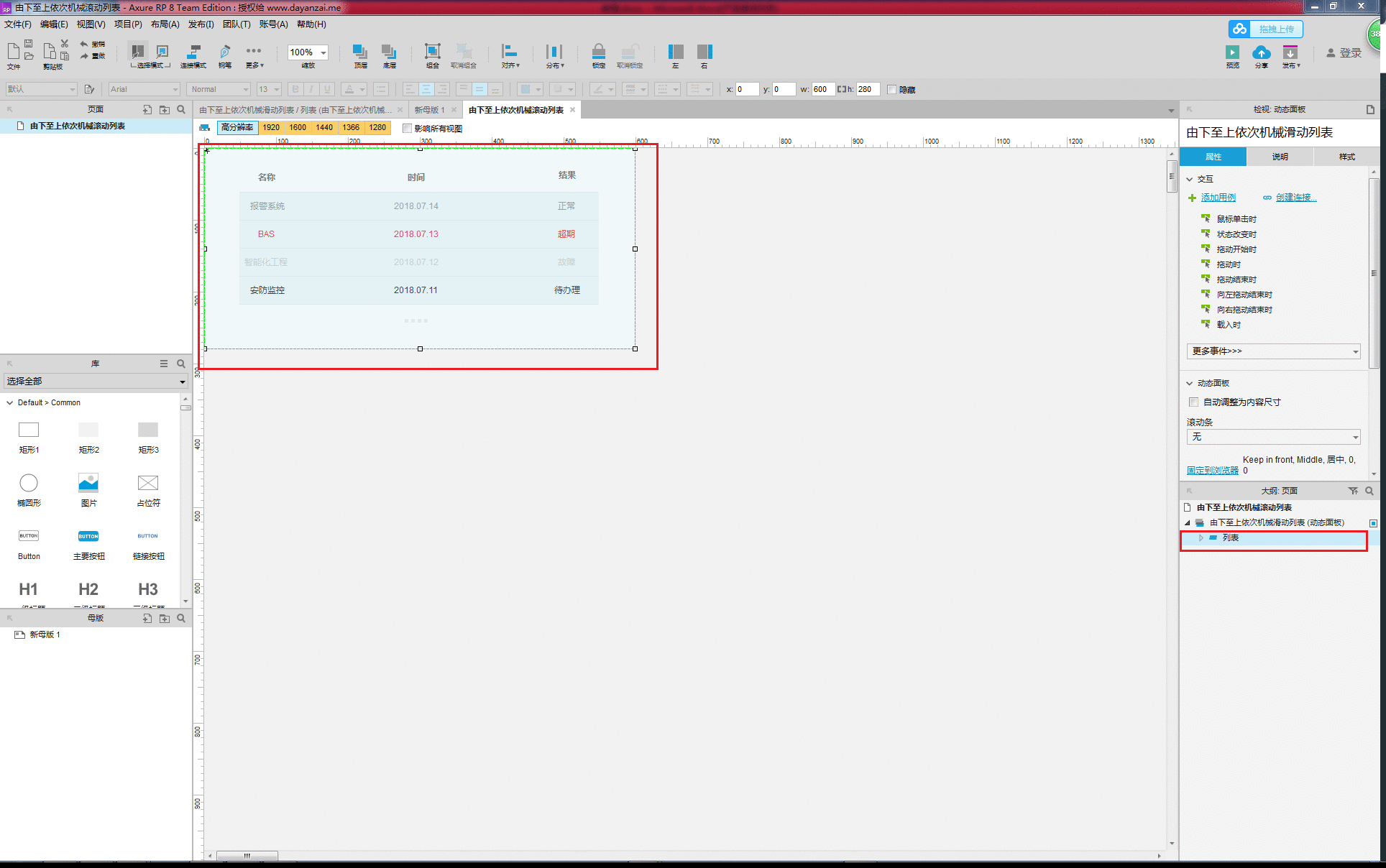Click the adaptive views manage icon

click(x=205, y=128)
